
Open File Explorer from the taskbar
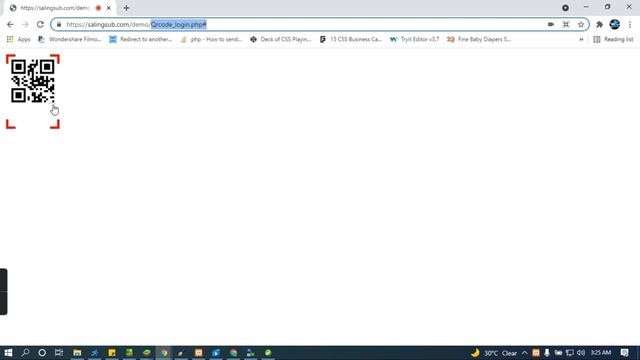click(77, 353)
